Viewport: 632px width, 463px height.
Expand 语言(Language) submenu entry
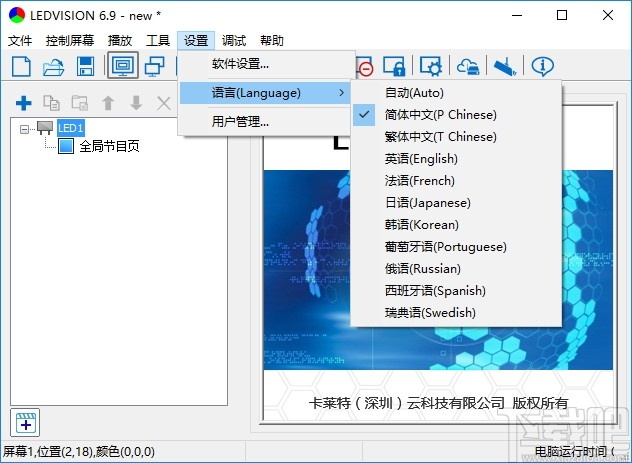click(x=266, y=93)
